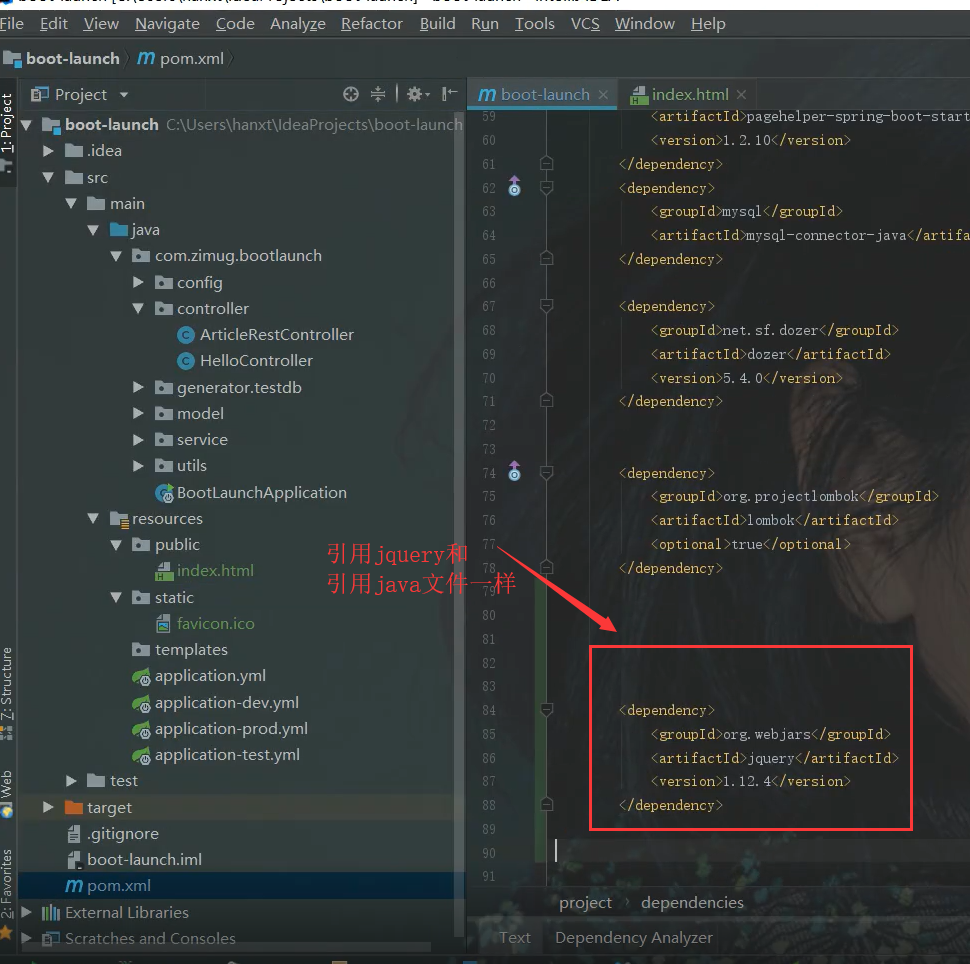Close the index.html editor tab

[x=742, y=95]
